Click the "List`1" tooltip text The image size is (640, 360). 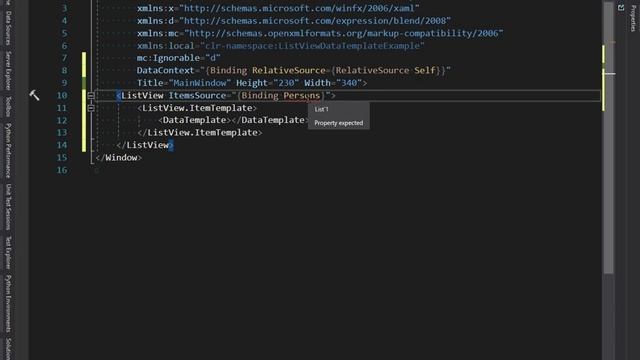322,109
